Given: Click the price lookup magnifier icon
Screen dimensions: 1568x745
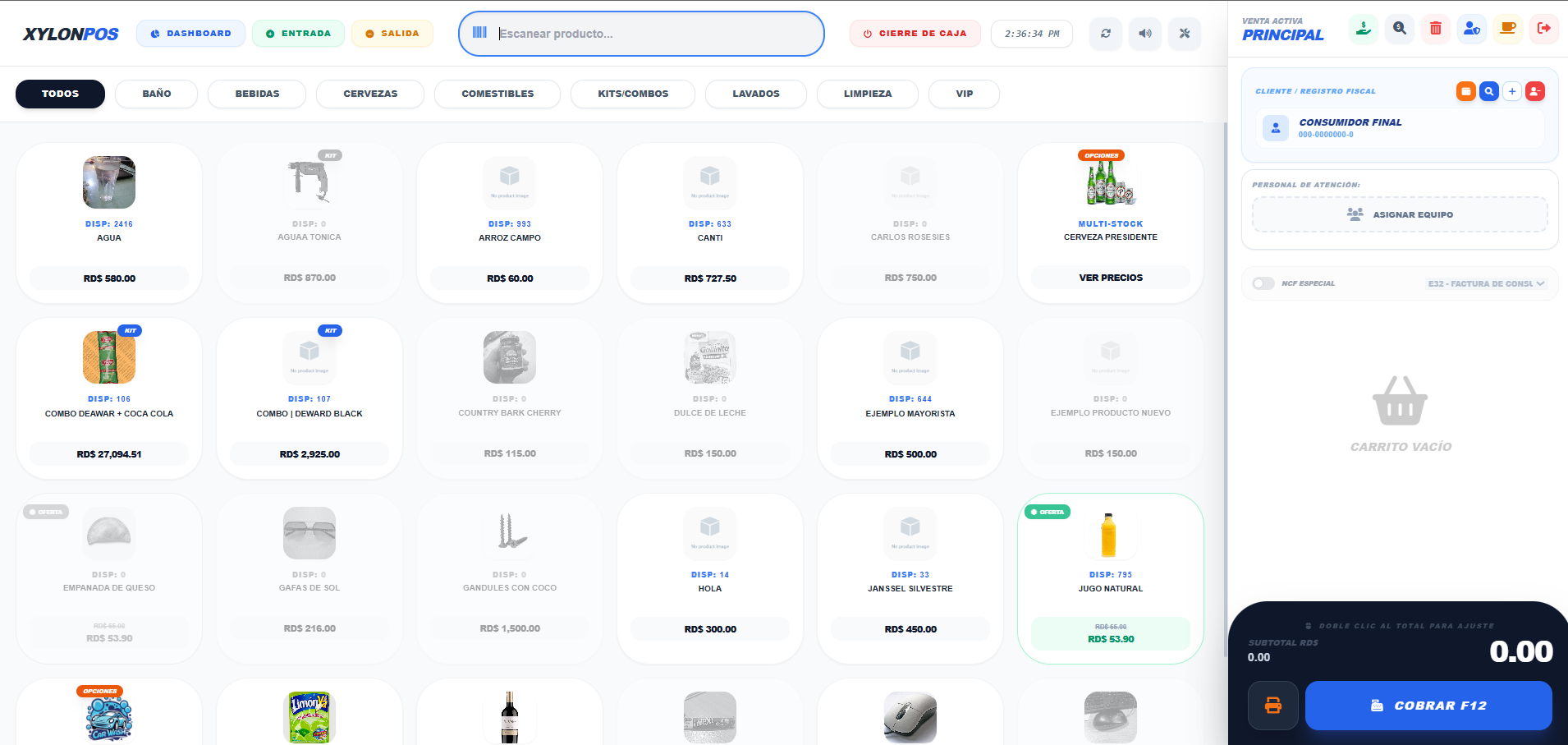Looking at the screenshot, I should pos(1400,29).
